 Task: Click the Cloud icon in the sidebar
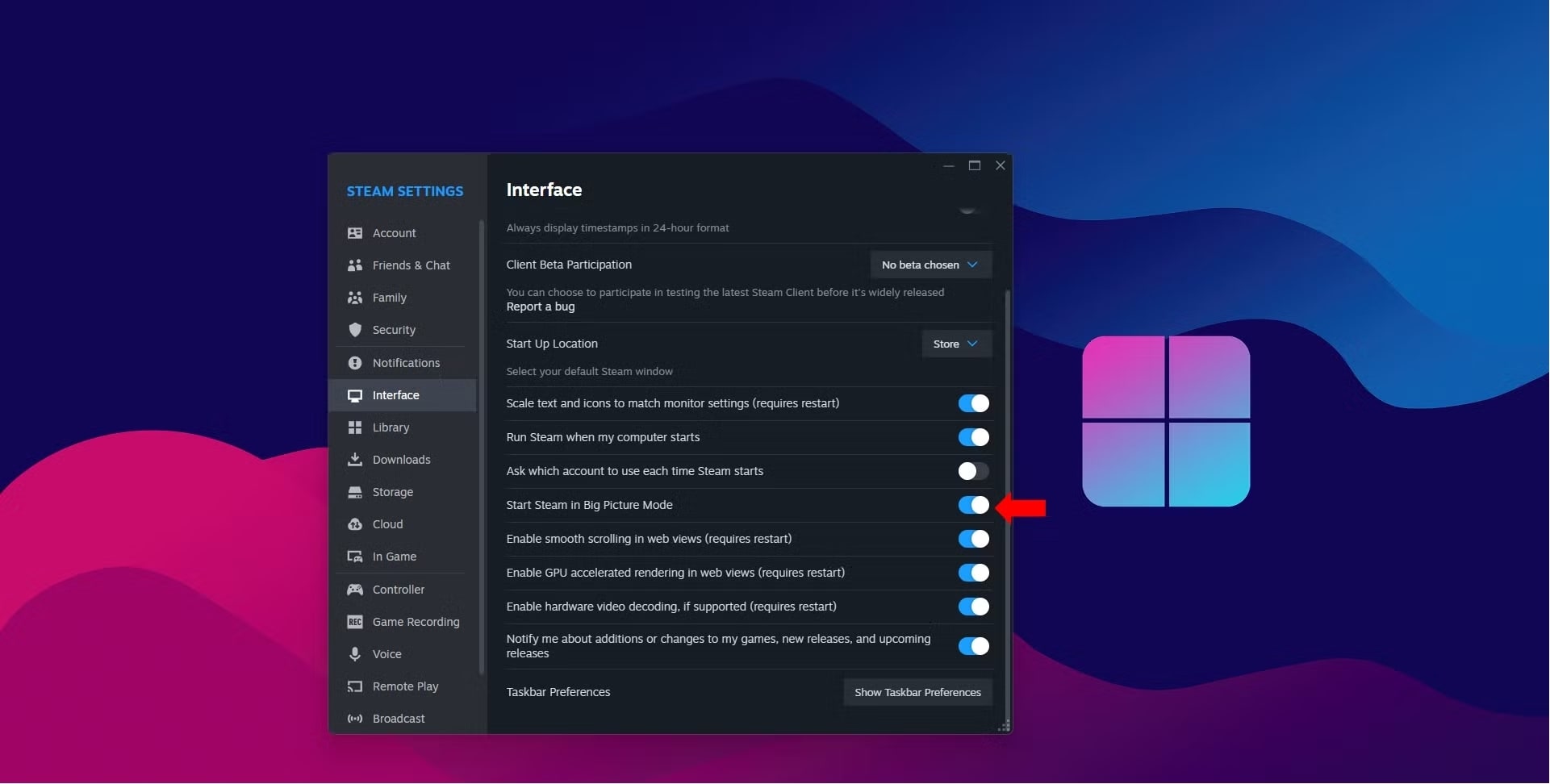(355, 524)
